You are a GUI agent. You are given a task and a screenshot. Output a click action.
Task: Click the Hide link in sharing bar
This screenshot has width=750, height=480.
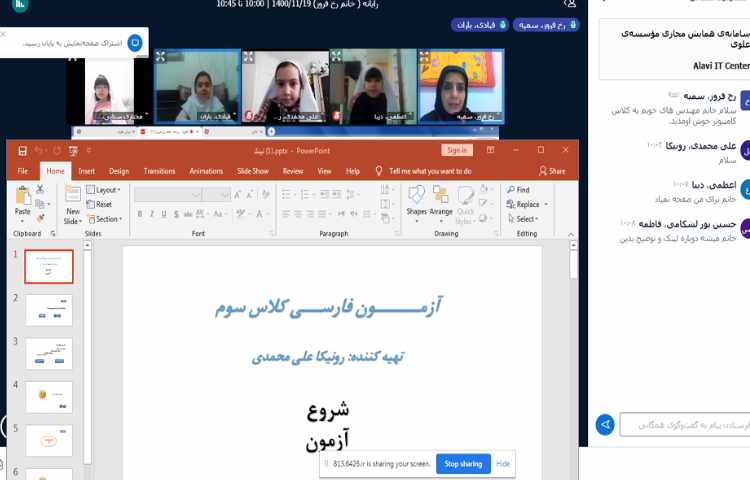pos(503,464)
